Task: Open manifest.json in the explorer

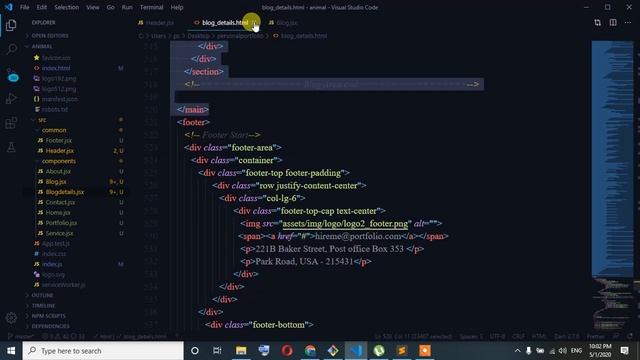Action: point(60,99)
